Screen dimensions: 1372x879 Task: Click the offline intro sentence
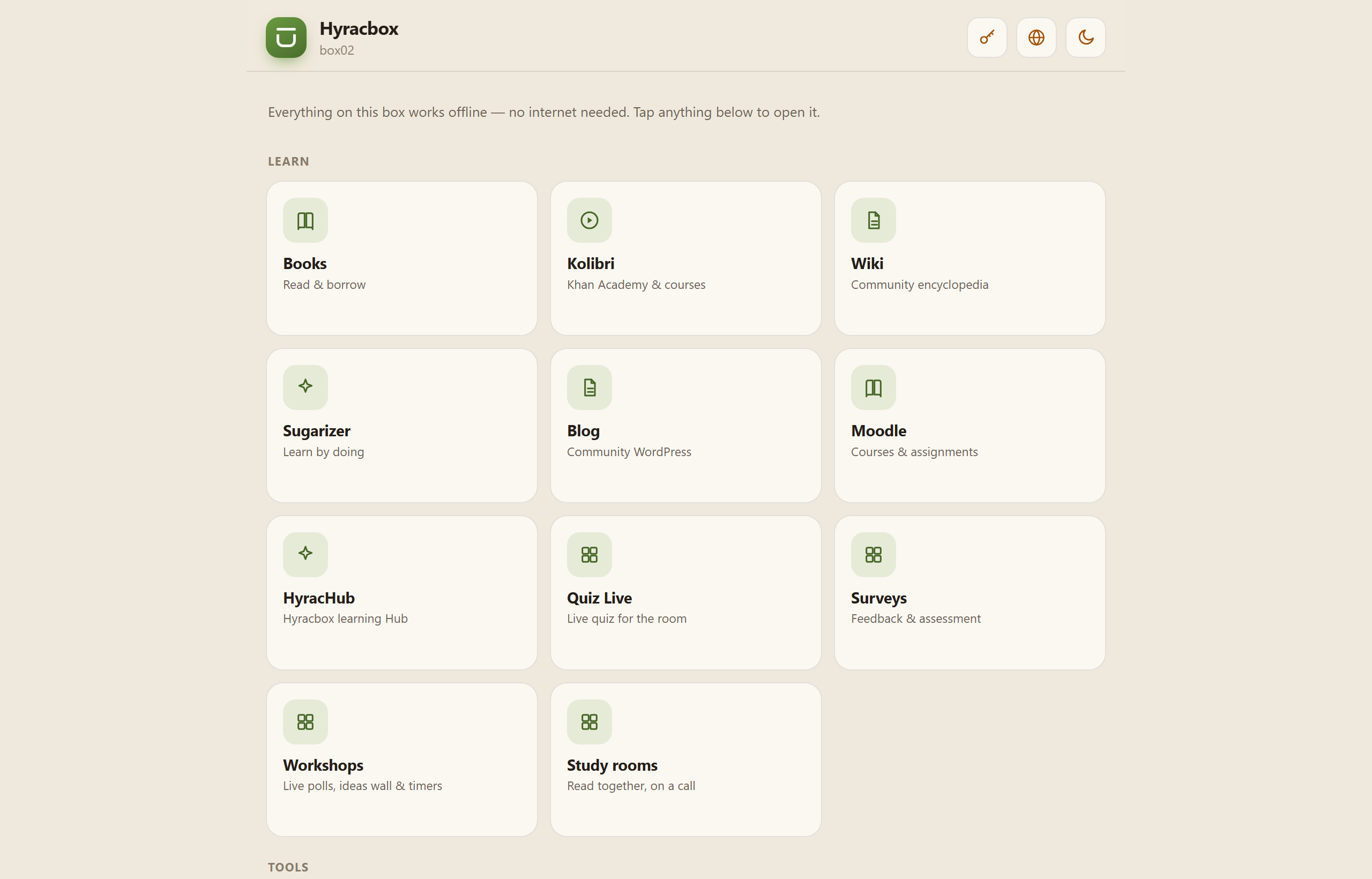pyautogui.click(x=544, y=113)
